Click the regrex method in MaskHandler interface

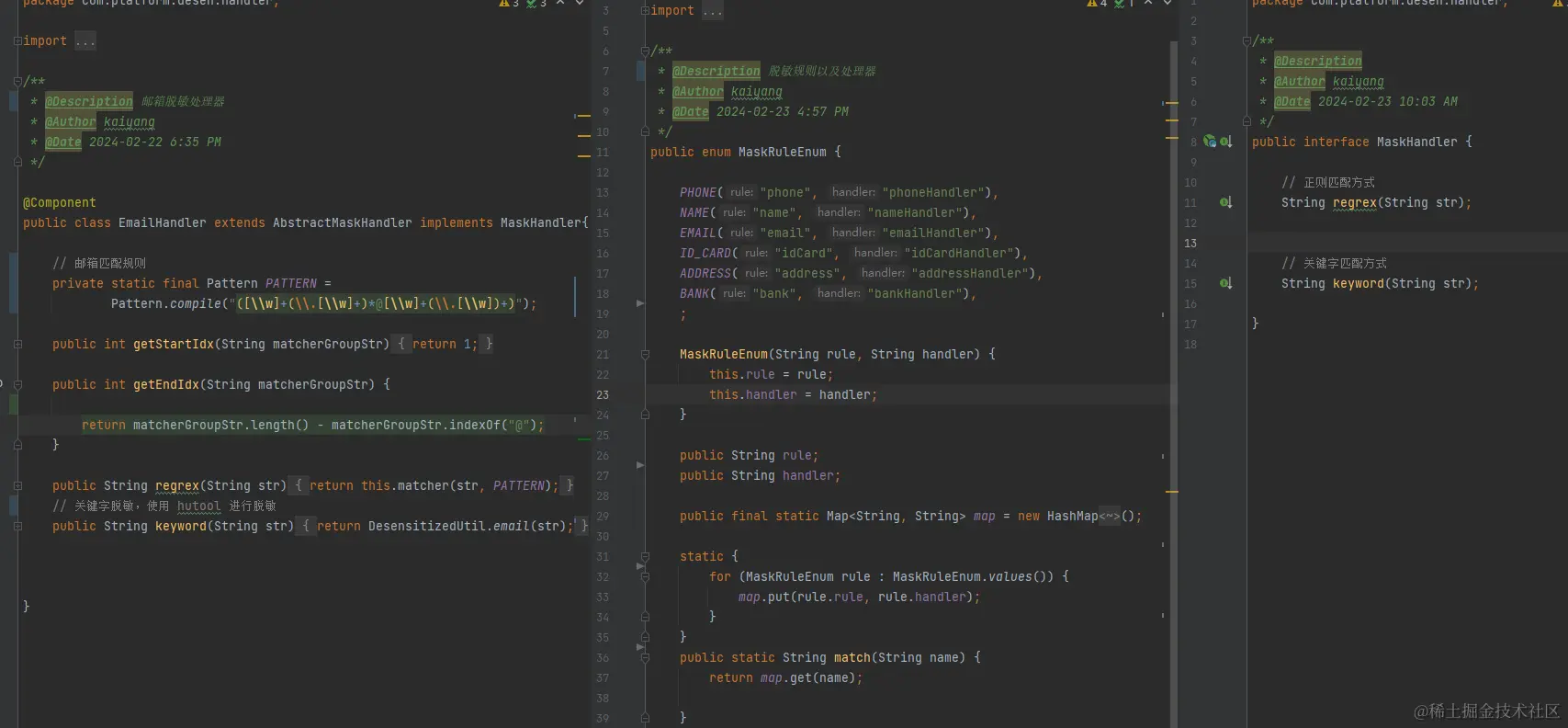pos(1355,202)
